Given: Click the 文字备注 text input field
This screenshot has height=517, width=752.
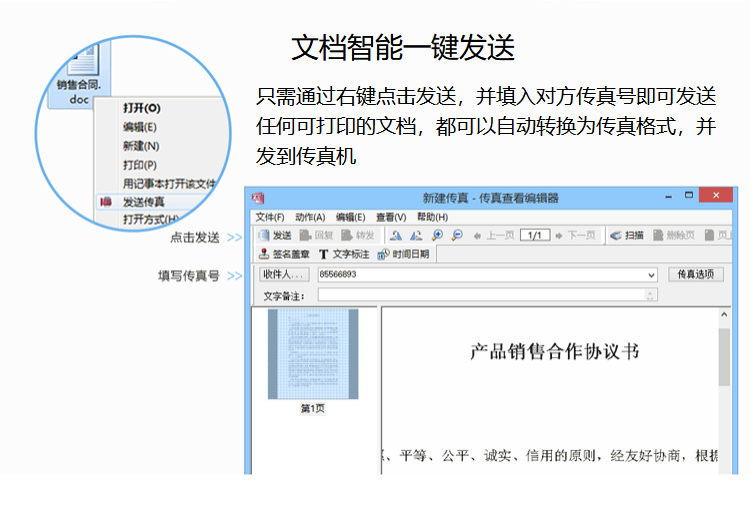Looking at the screenshot, I should [x=480, y=295].
